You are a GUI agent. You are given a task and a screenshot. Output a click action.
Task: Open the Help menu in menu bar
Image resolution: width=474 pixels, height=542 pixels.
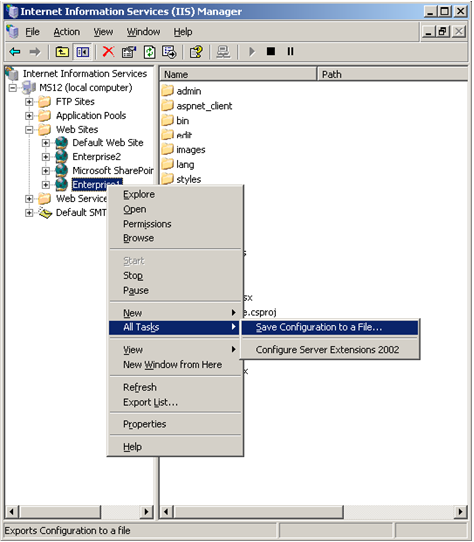point(183,32)
